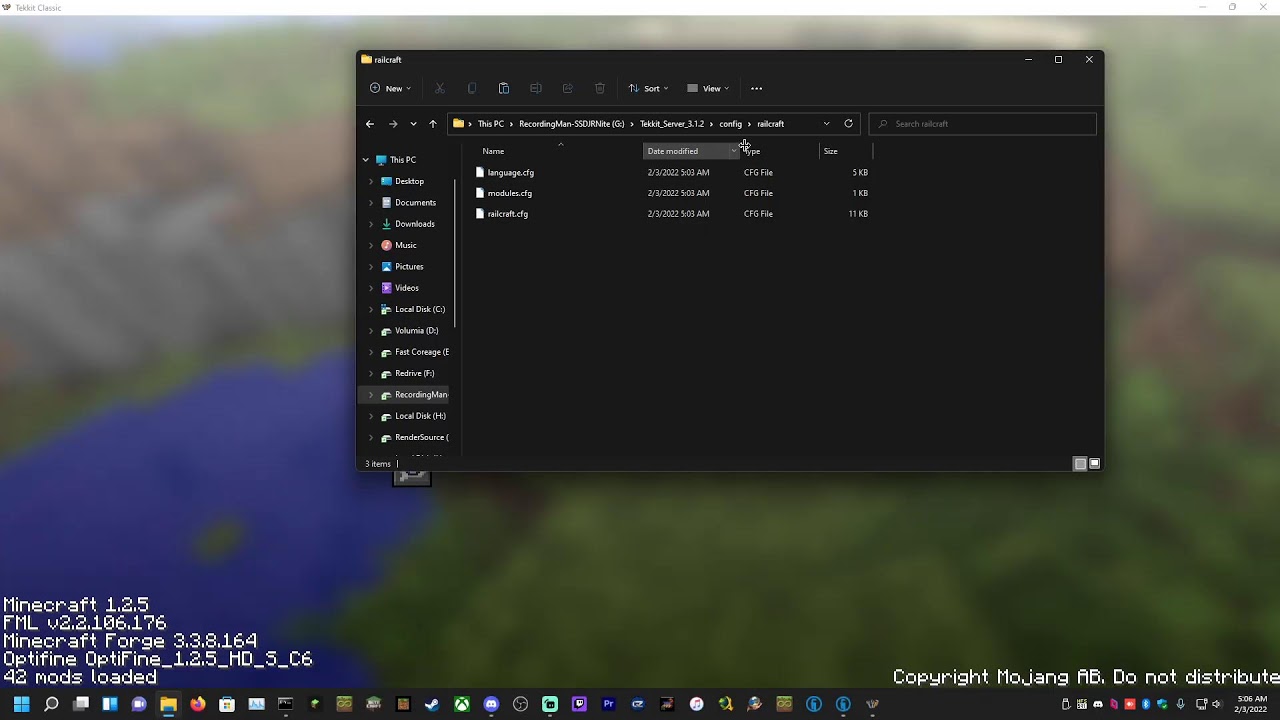1280x720 pixels.
Task: Open the Windows Start menu
Action: 21,704
